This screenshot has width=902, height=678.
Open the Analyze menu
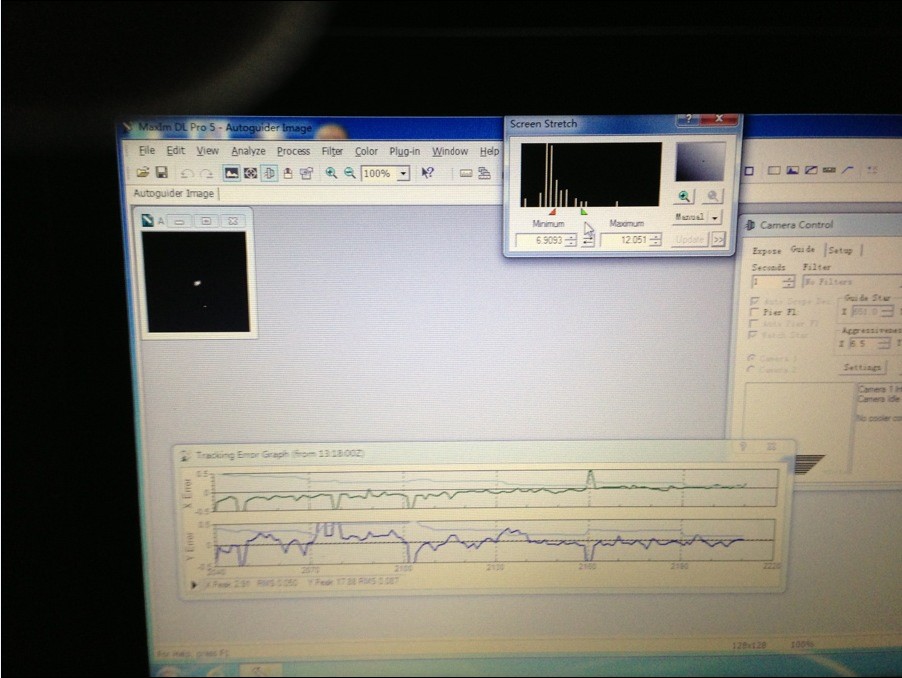pos(248,151)
